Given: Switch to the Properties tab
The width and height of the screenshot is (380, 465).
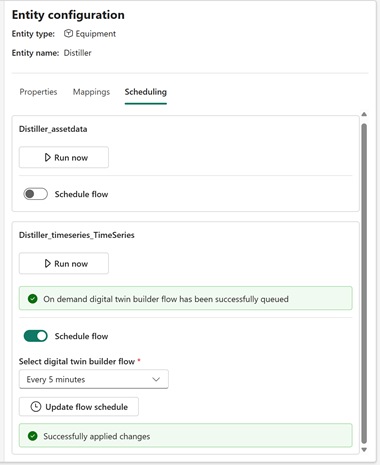Looking at the screenshot, I should coord(38,92).
